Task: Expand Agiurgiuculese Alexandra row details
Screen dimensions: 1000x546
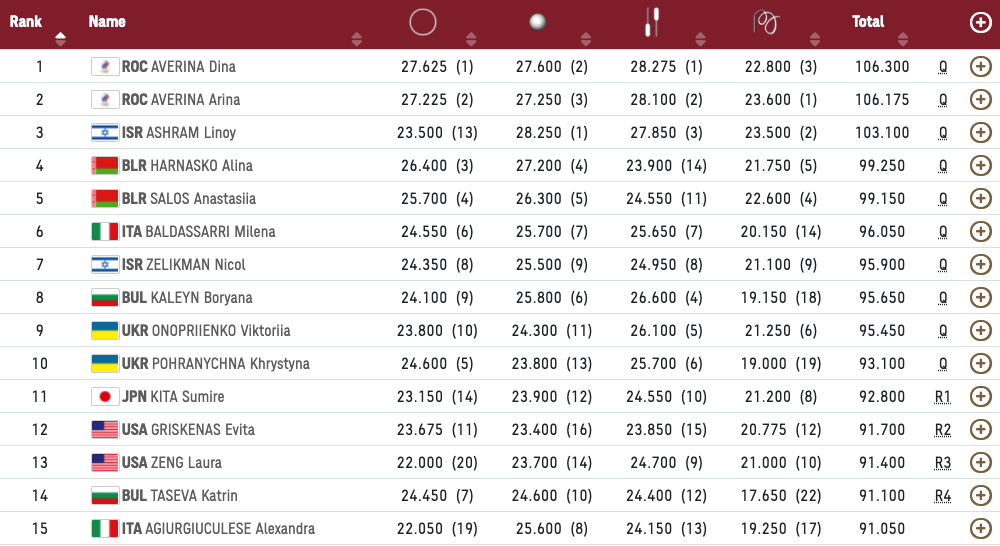Action: click(x=980, y=529)
